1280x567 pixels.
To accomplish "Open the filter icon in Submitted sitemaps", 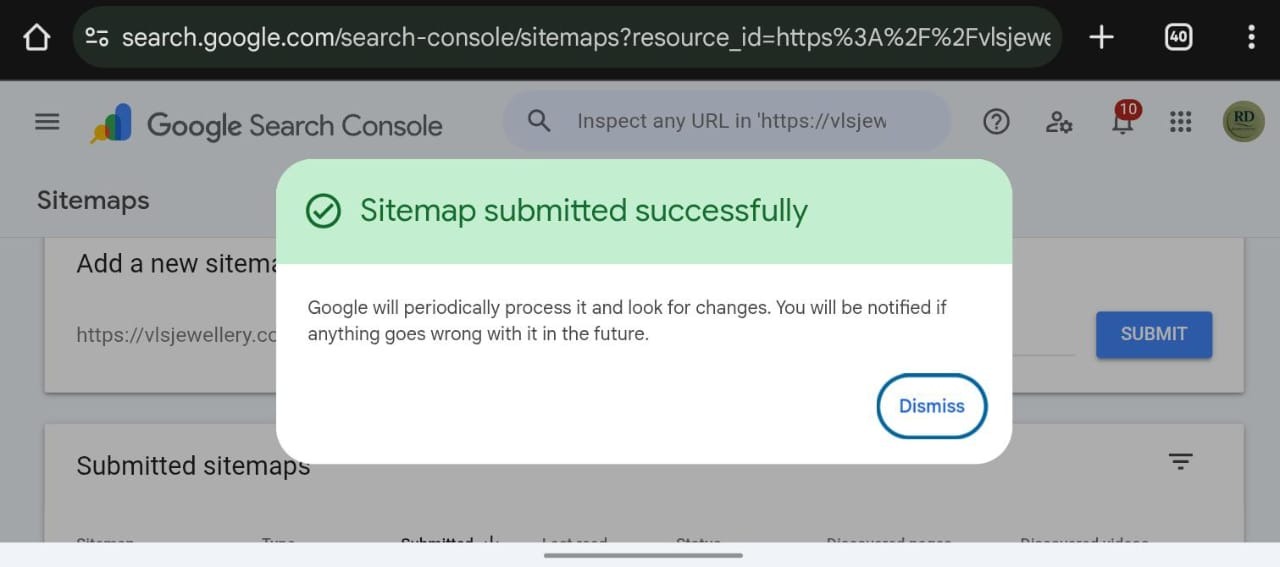I will pyautogui.click(x=1181, y=461).
